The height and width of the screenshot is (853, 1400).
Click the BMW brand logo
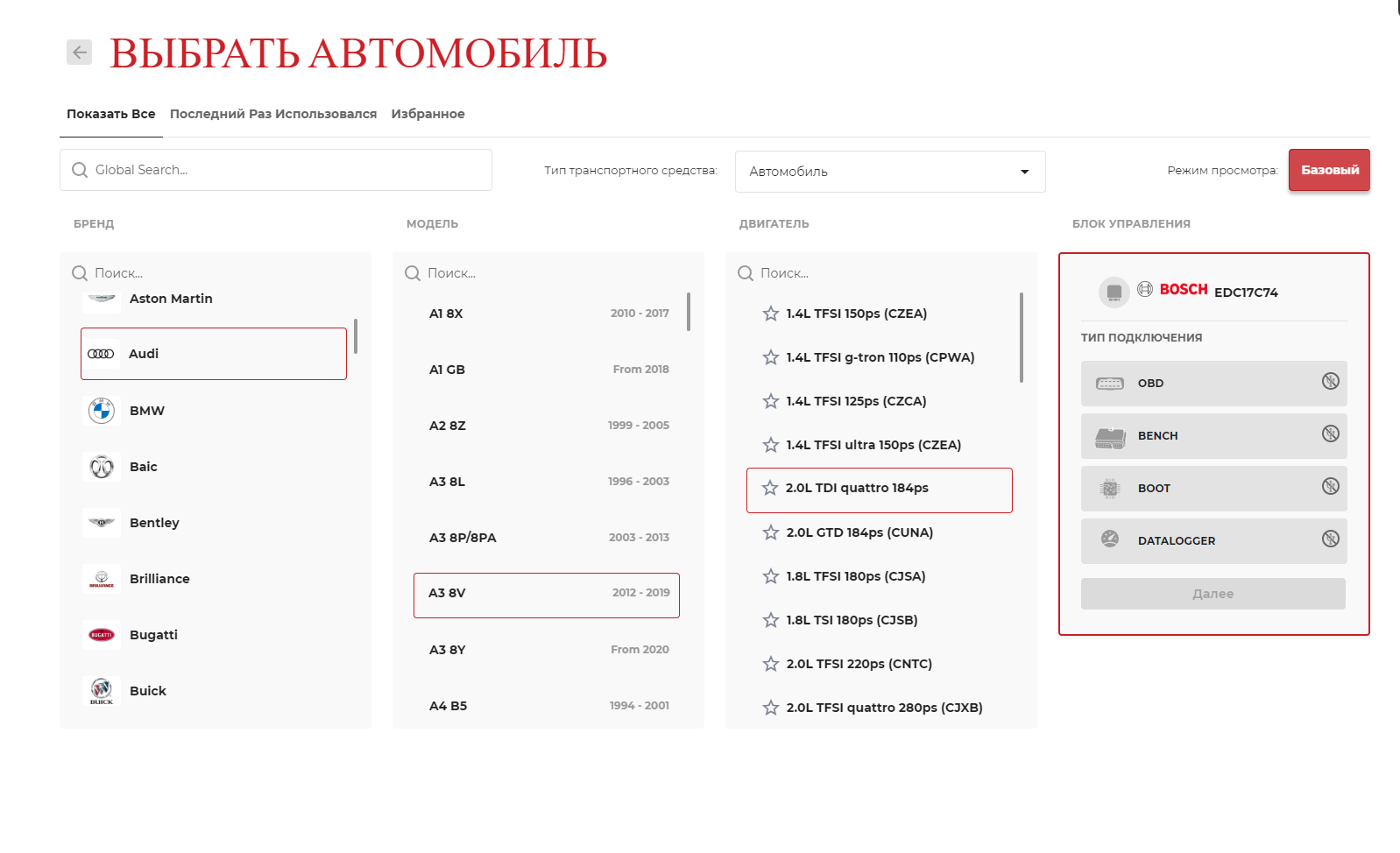coord(102,411)
